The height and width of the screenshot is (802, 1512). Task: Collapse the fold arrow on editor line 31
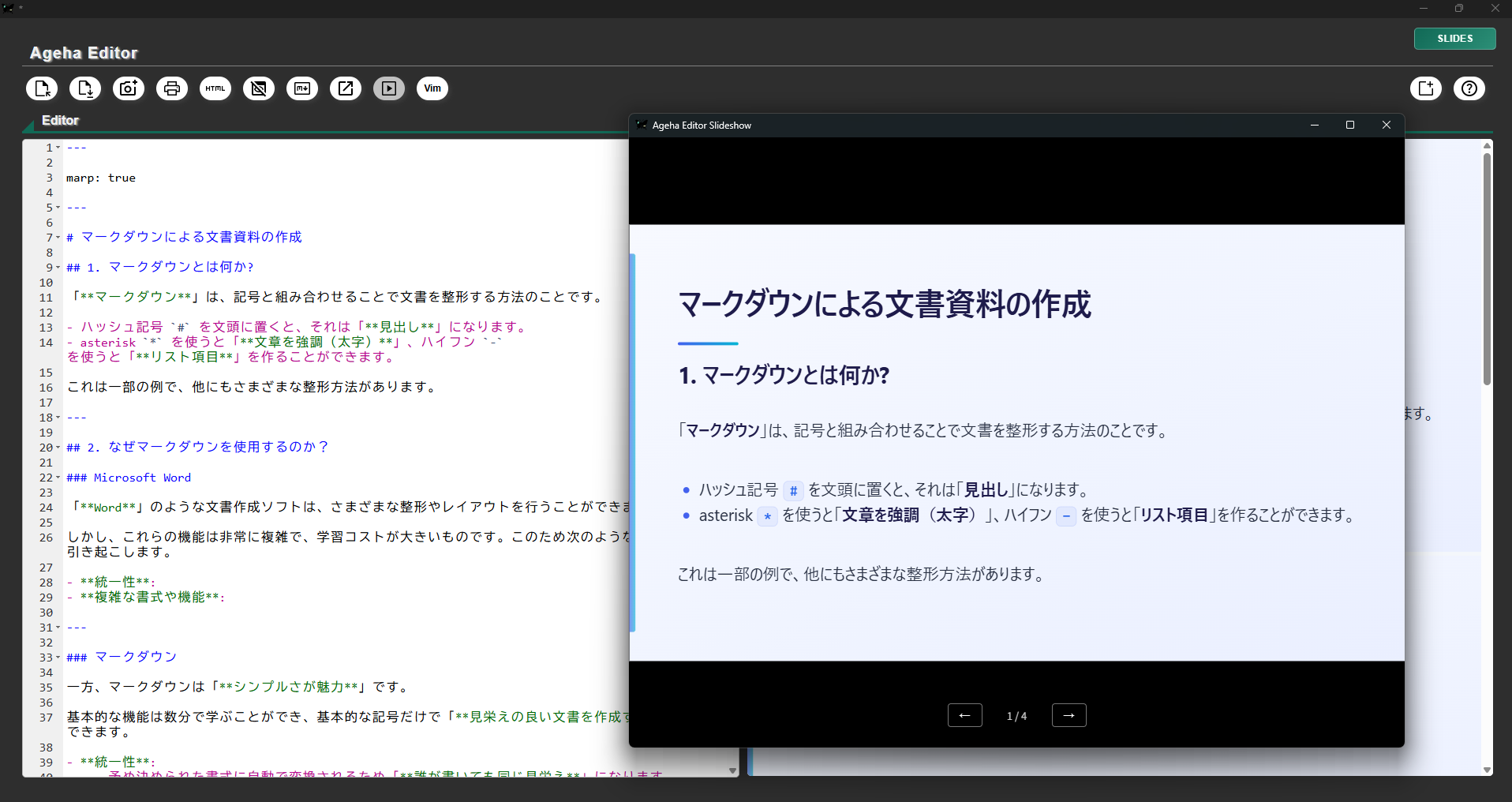[58, 628]
